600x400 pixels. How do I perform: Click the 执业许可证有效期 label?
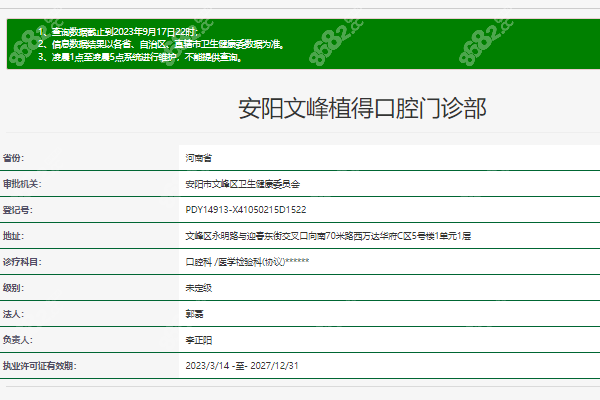[x=39, y=366]
